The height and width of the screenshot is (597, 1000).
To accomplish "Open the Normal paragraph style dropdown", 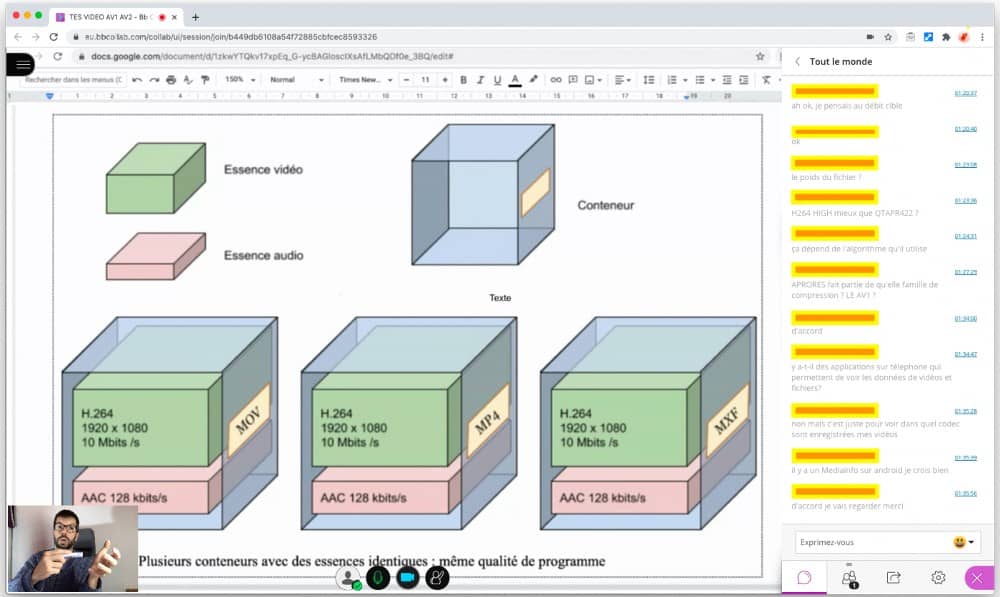I will (296, 80).
